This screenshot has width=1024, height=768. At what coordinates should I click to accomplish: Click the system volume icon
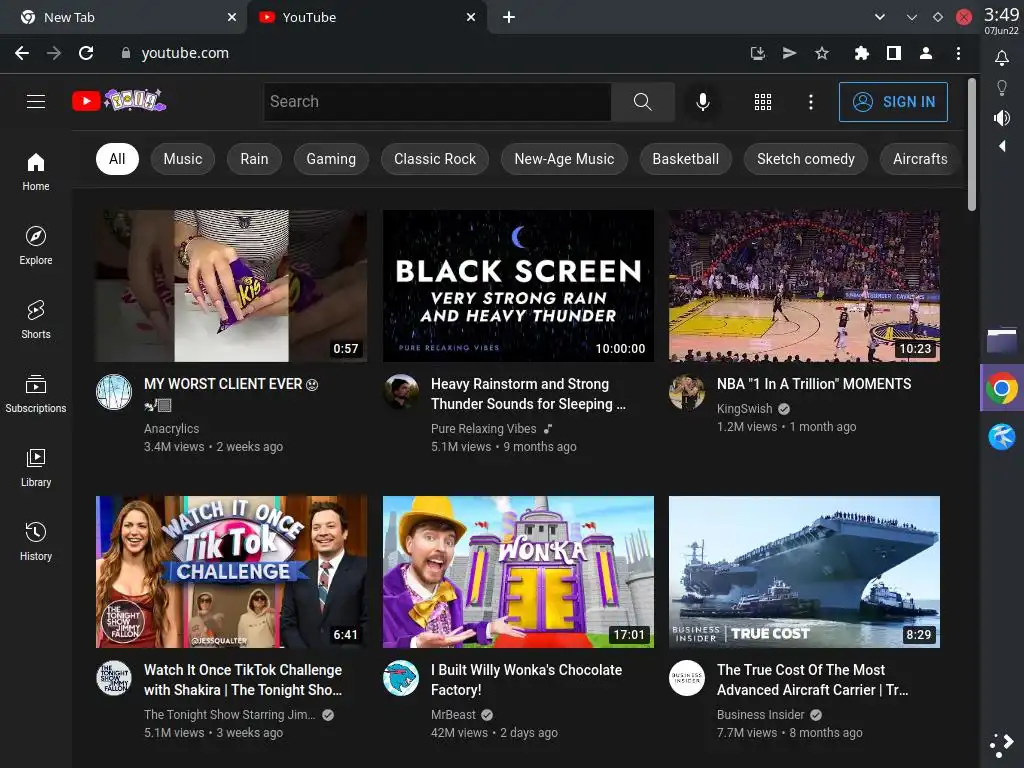(1002, 118)
